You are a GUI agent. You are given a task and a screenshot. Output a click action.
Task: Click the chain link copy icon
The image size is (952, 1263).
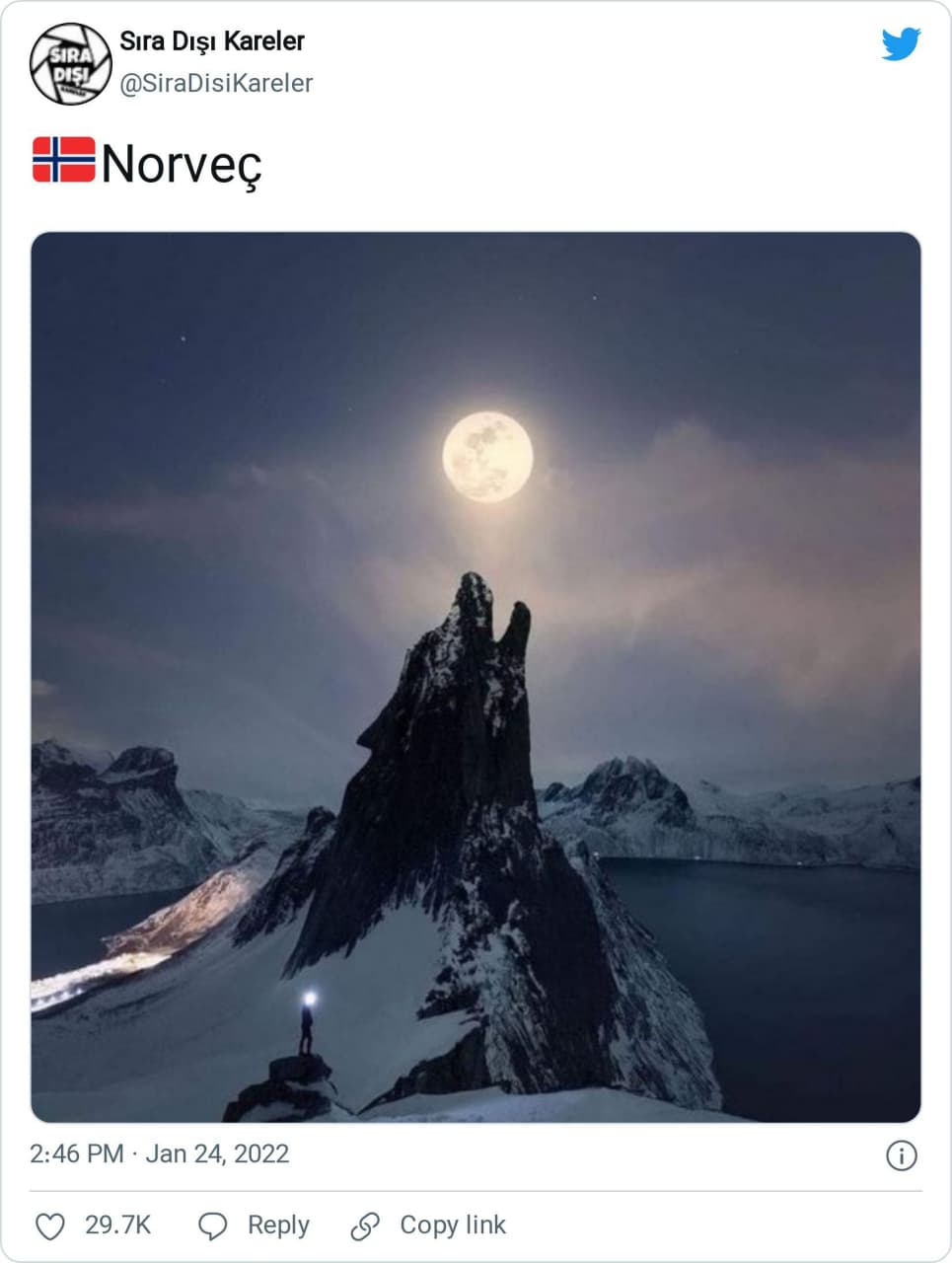click(365, 1226)
